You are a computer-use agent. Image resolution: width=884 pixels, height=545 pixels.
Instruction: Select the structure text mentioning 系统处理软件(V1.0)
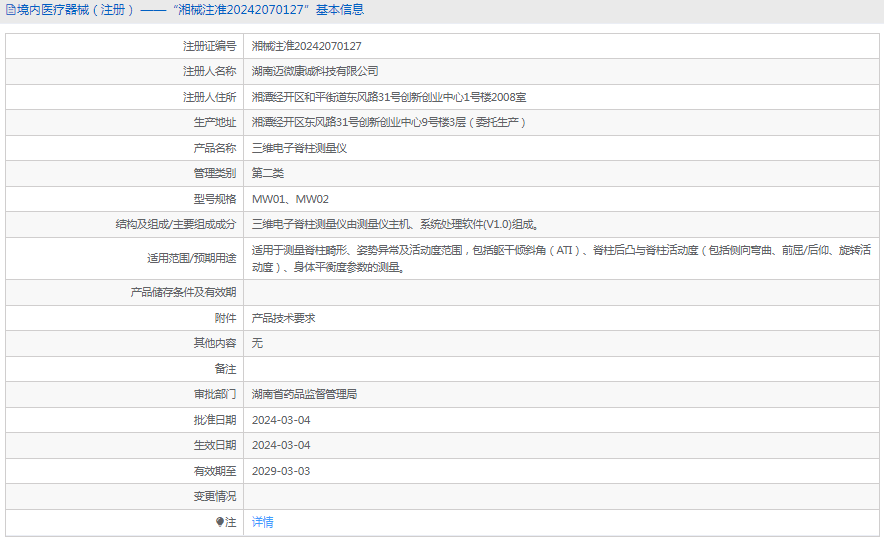click(396, 224)
